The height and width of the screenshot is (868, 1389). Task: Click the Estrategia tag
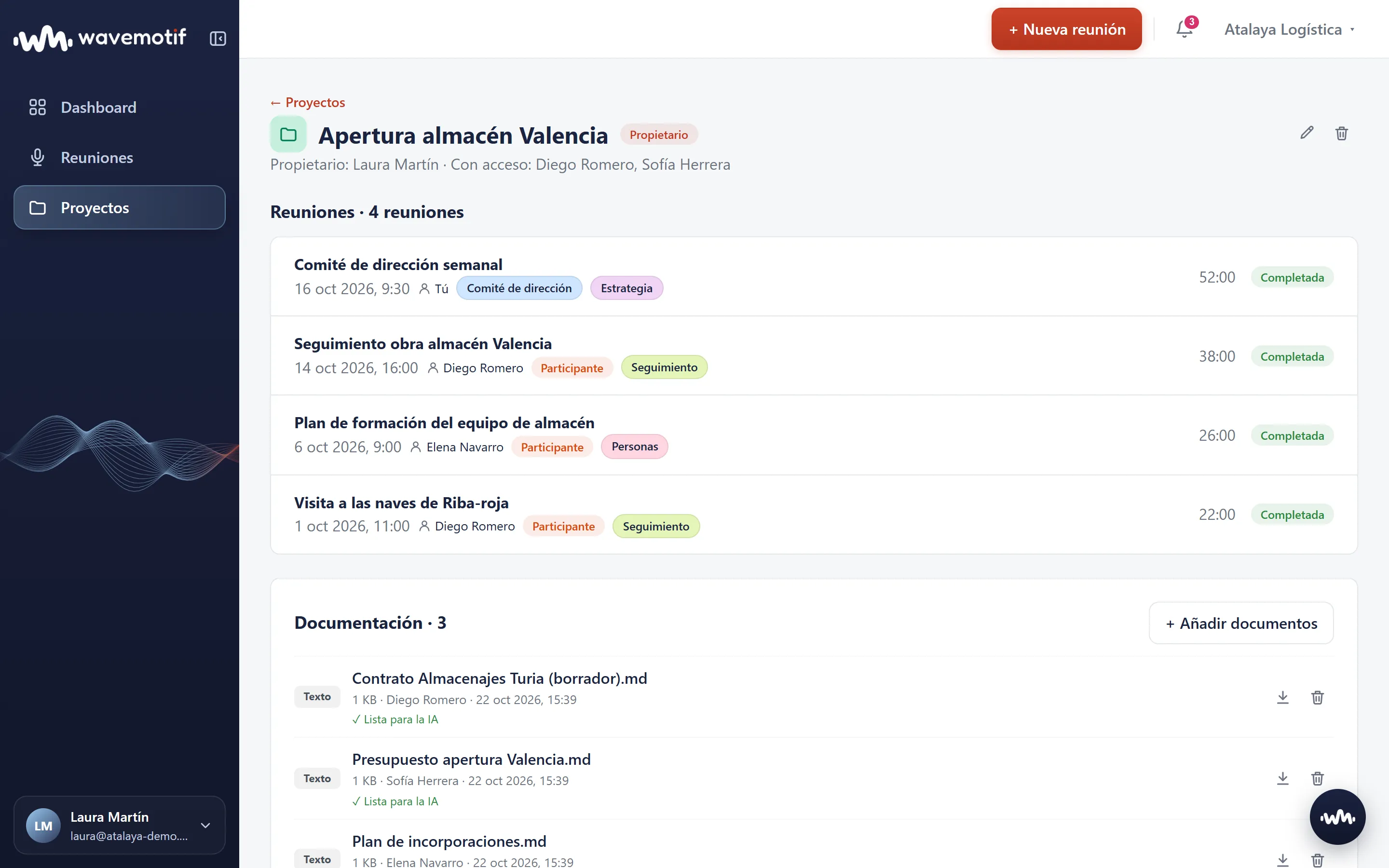pos(626,288)
